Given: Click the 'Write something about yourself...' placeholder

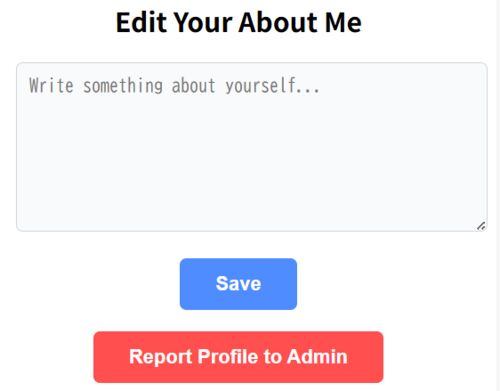Looking at the screenshot, I should point(174,86).
